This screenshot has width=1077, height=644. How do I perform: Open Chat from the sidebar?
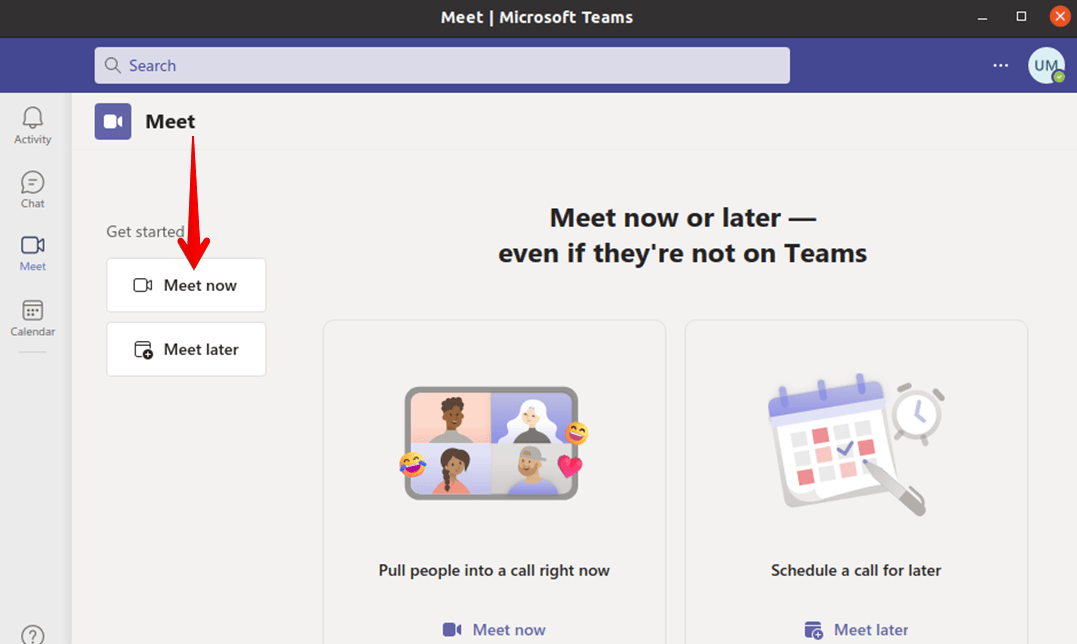click(32, 189)
